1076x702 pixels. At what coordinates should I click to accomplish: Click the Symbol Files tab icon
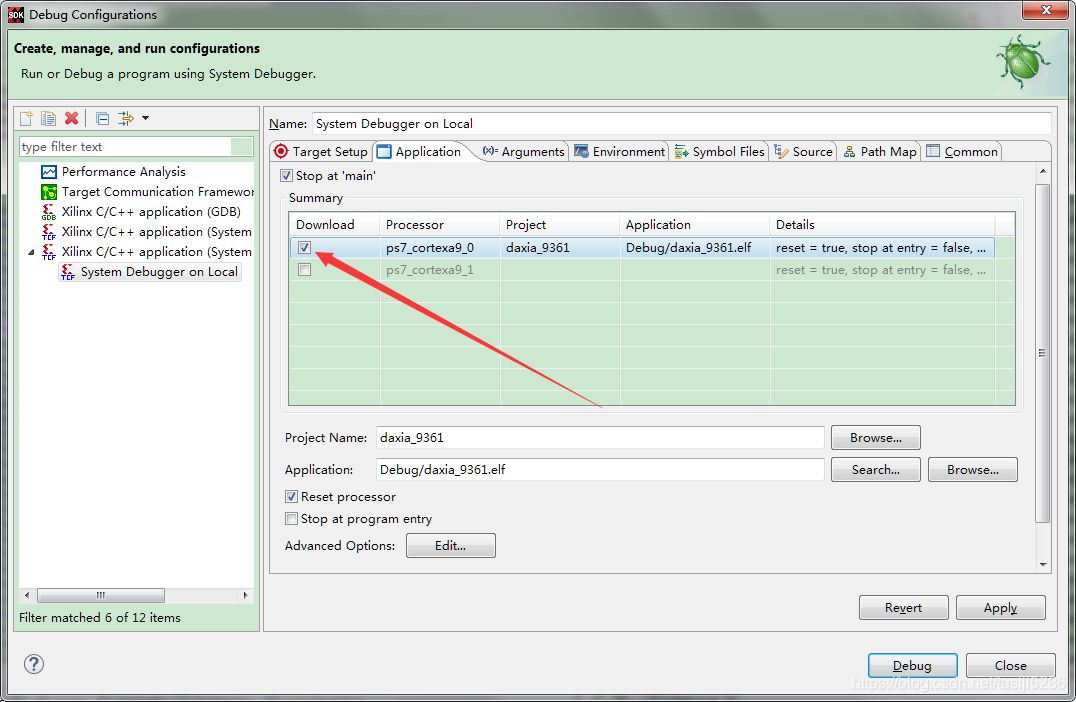click(x=681, y=152)
